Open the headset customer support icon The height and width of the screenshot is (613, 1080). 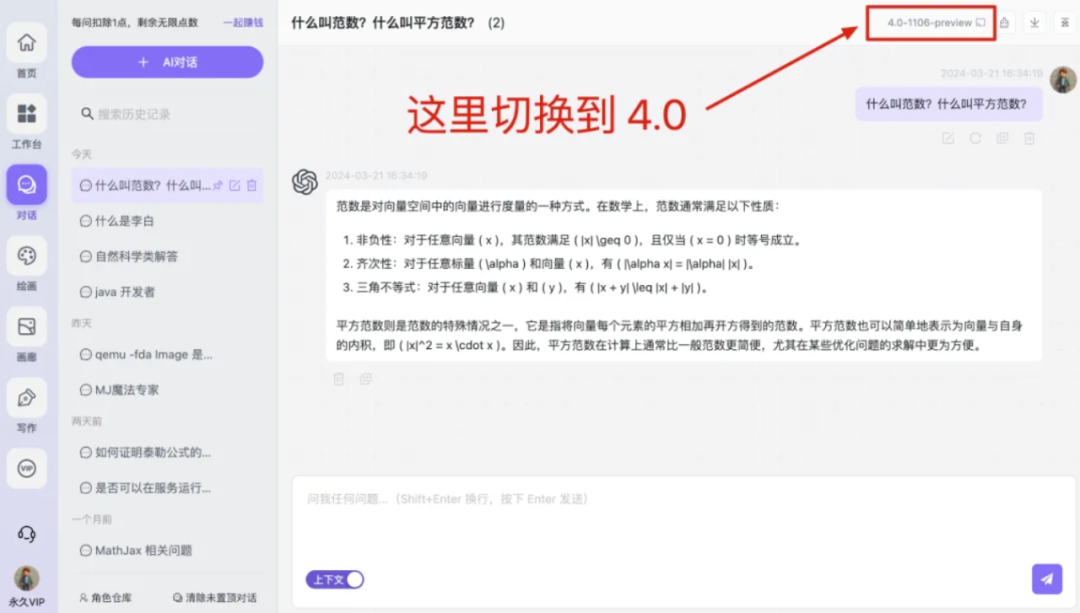(x=27, y=534)
